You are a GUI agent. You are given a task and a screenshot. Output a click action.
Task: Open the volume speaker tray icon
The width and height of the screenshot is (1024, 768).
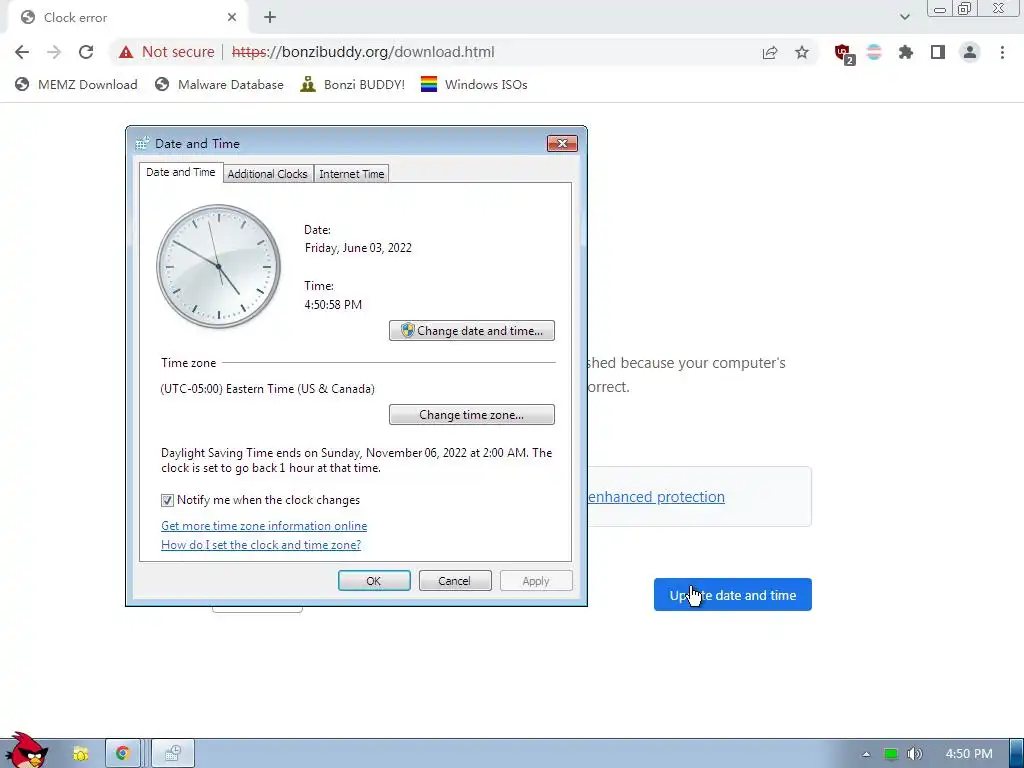[x=915, y=754]
